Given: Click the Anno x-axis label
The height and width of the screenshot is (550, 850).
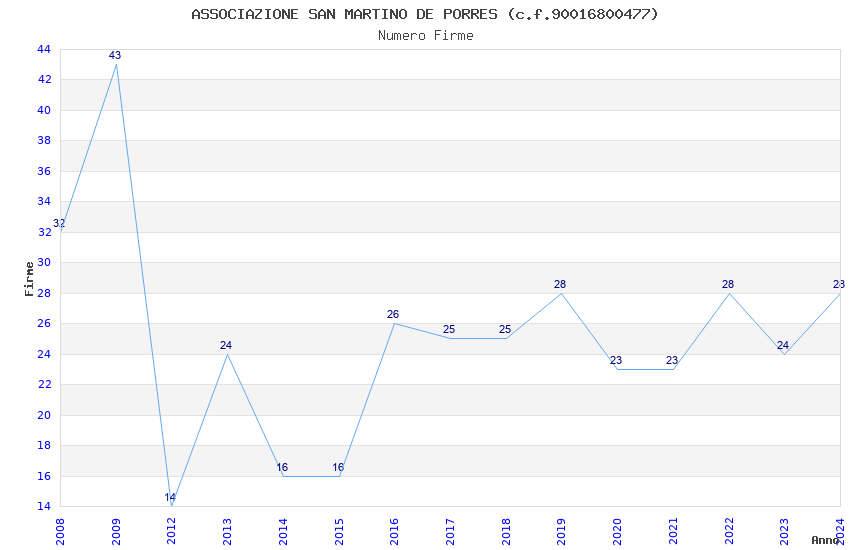Looking at the screenshot, I should (825, 540).
